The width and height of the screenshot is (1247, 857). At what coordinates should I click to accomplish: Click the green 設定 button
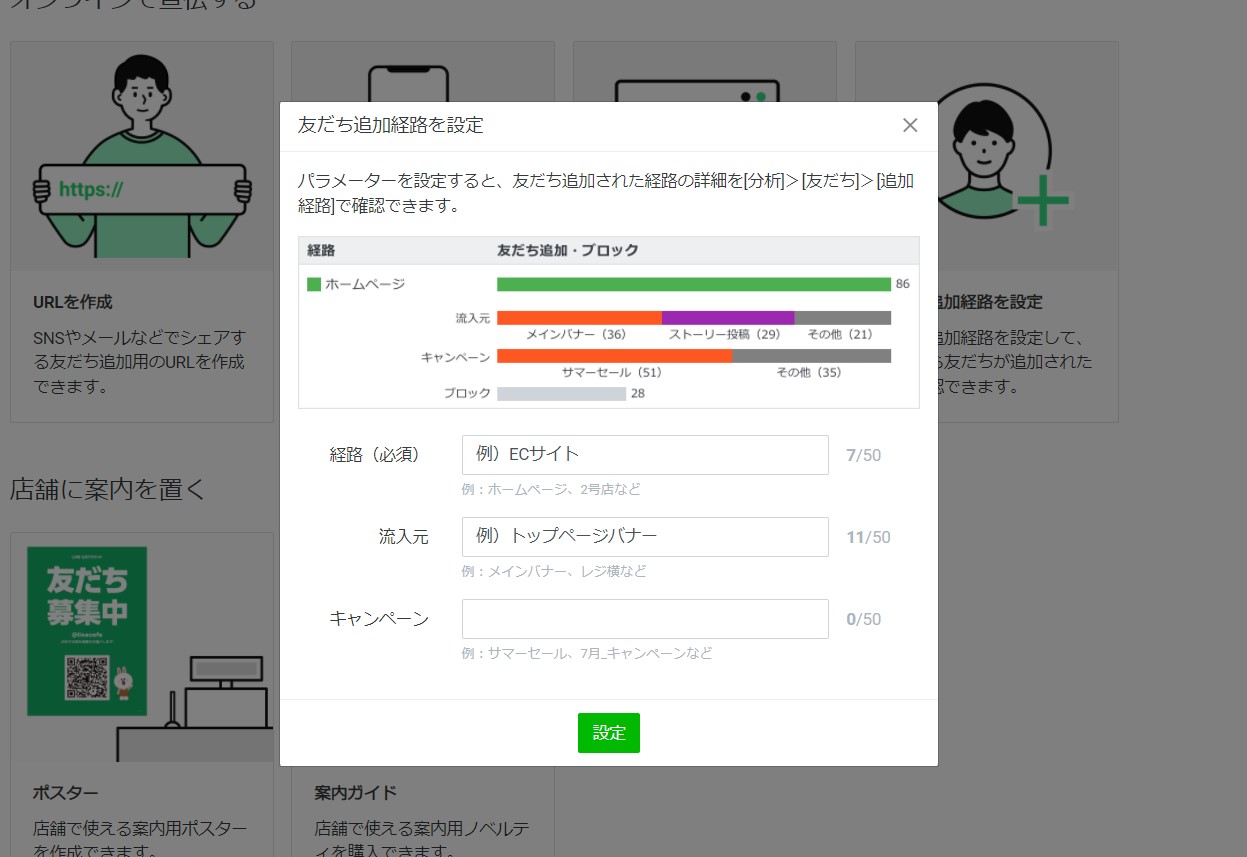point(608,732)
